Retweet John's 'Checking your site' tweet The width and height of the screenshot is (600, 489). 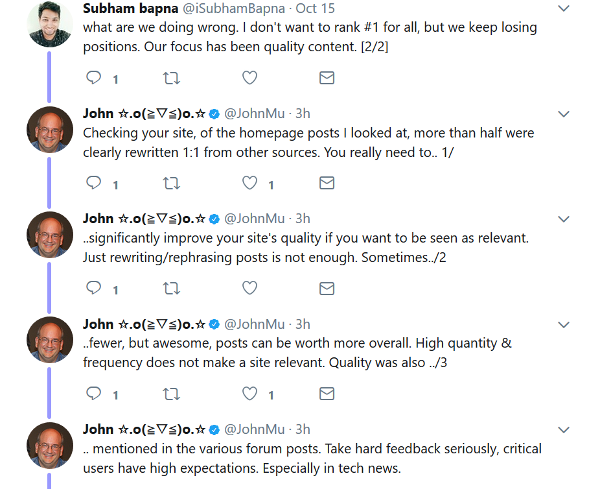click(x=173, y=183)
